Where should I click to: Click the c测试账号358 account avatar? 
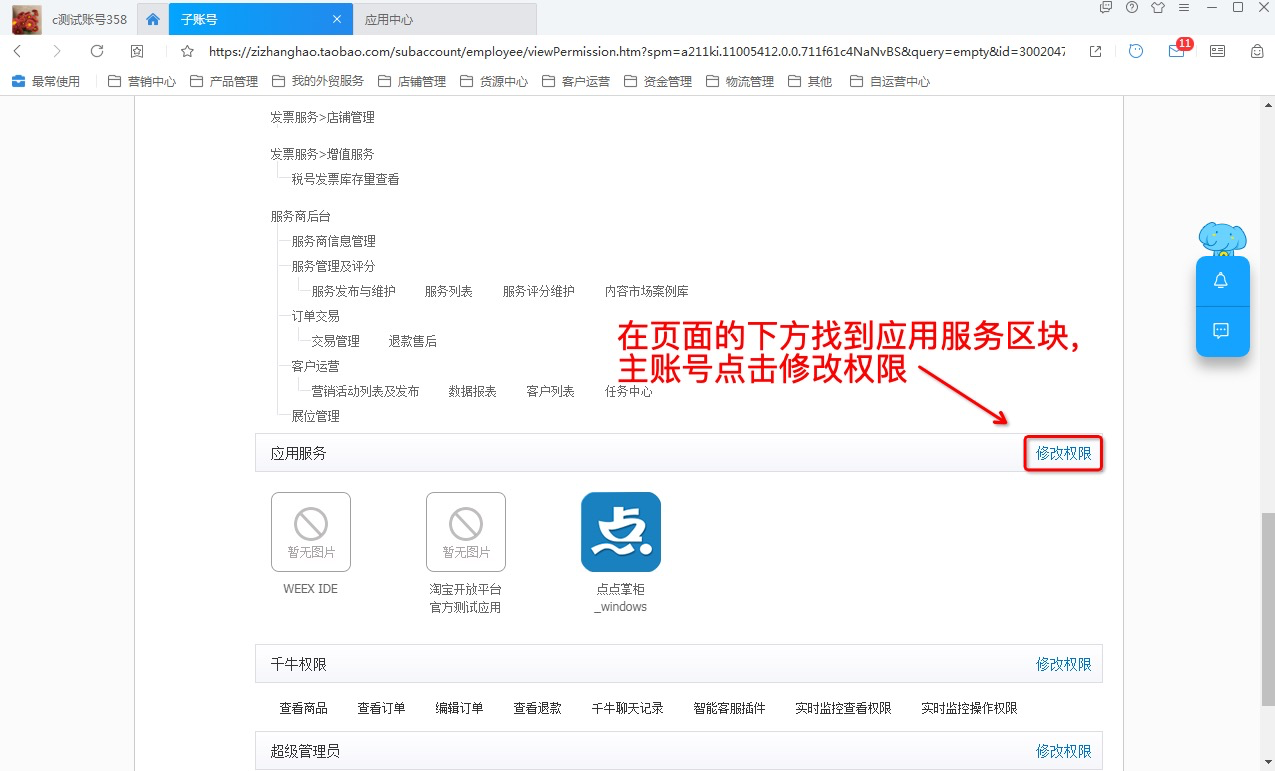(x=27, y=19)
